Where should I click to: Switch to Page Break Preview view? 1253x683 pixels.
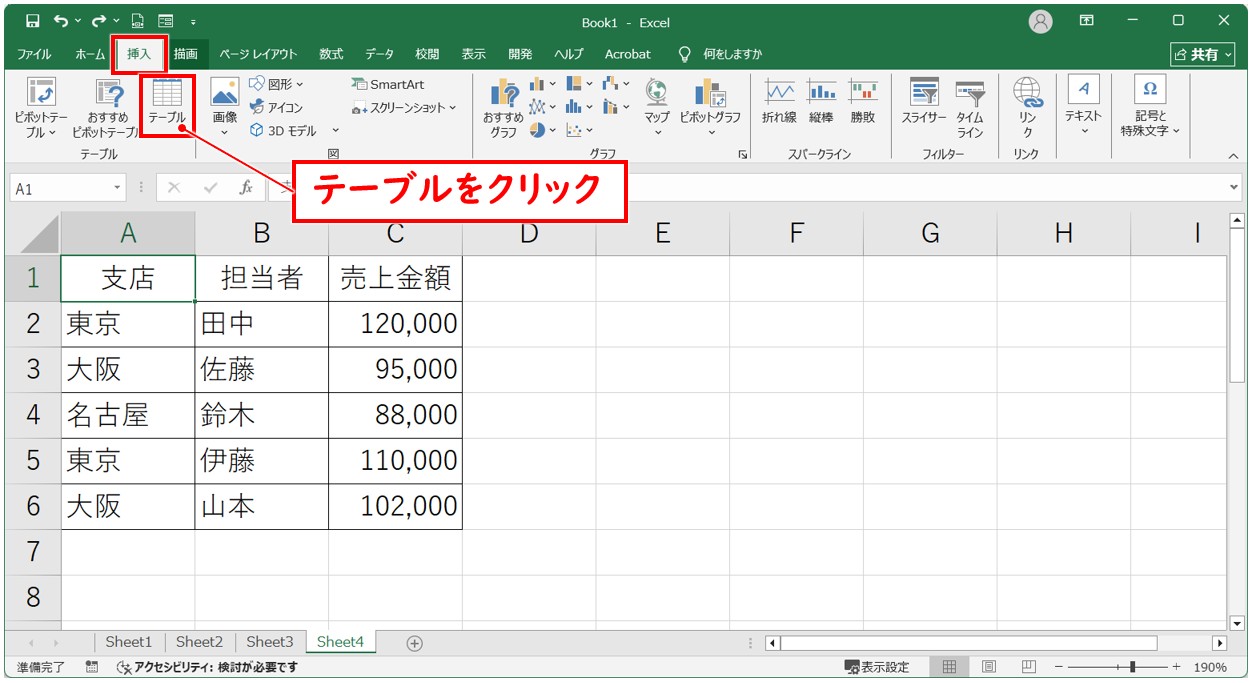click(1028, 667)
